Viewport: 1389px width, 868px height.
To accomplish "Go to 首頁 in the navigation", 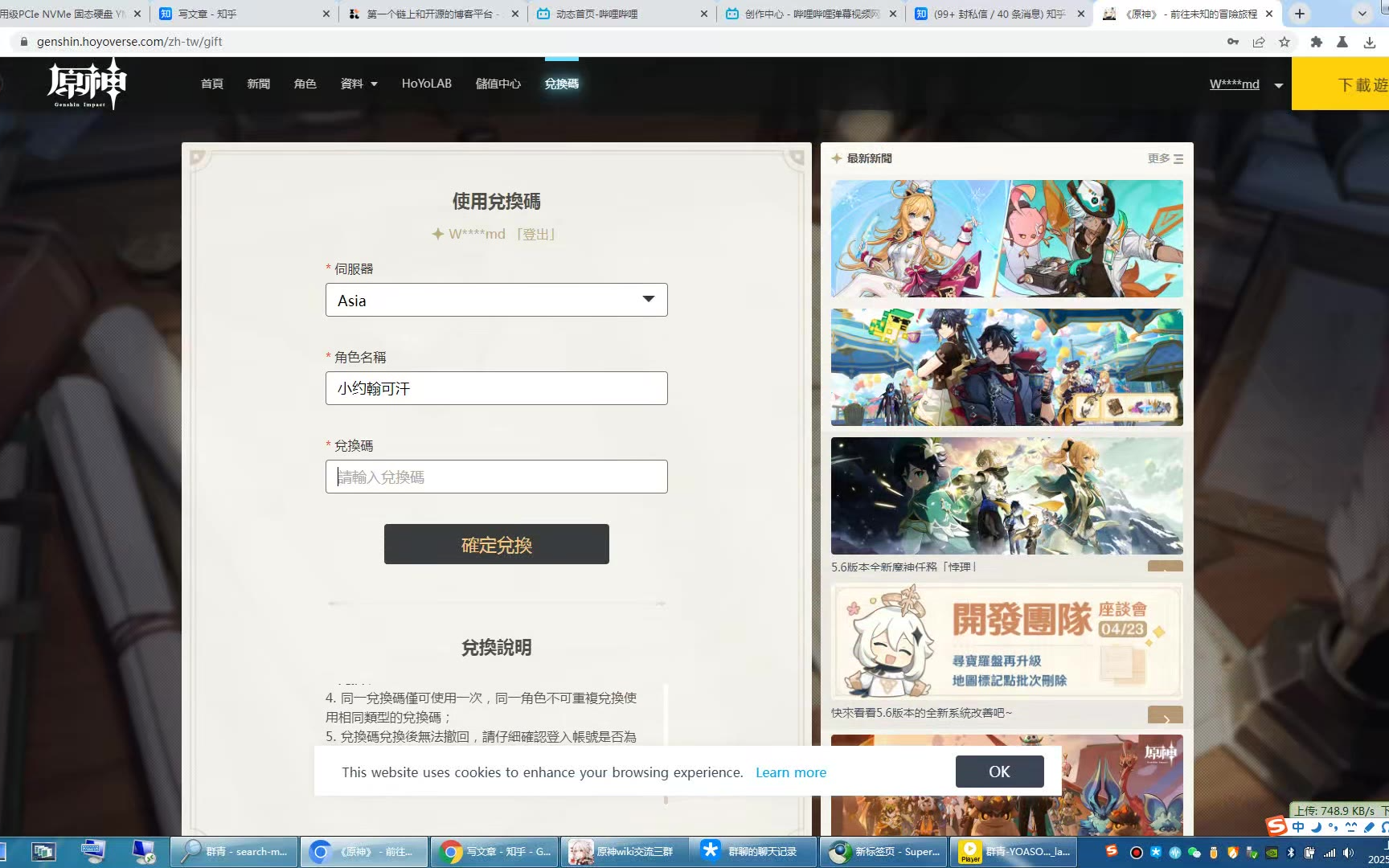I will [x=212, y=84].
